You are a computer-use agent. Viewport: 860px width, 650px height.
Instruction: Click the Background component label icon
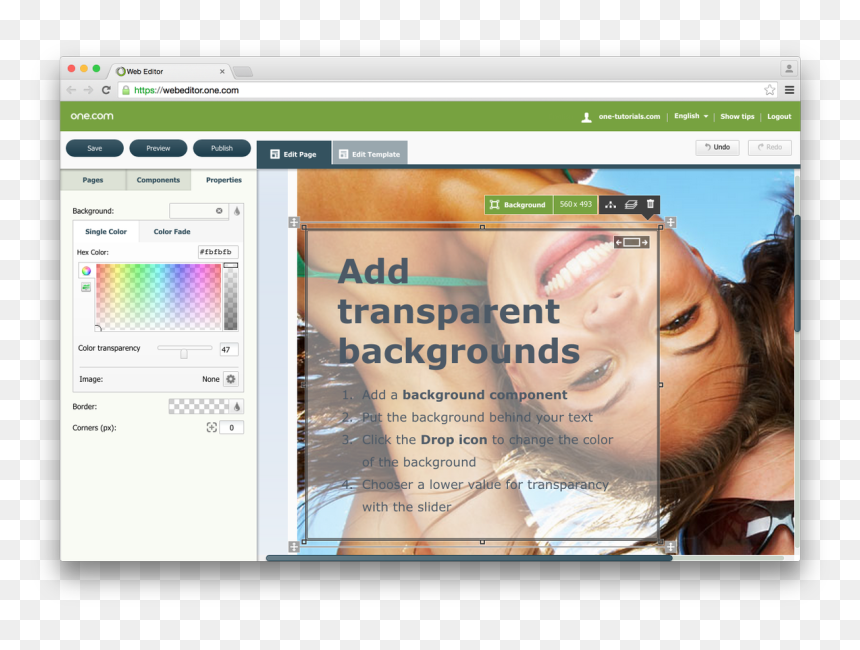coord(494,205)
